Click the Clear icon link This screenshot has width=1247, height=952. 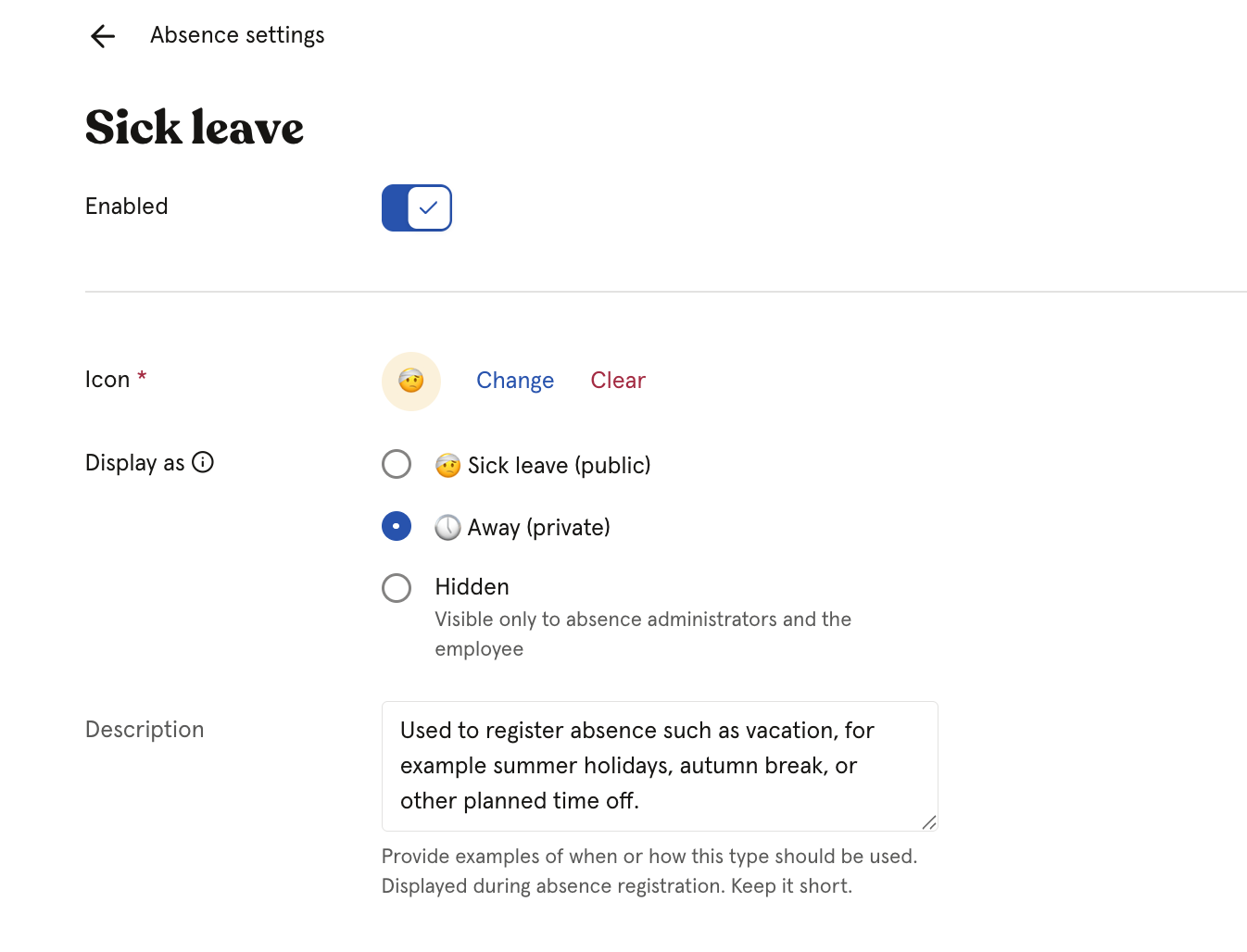click(618, 381)
